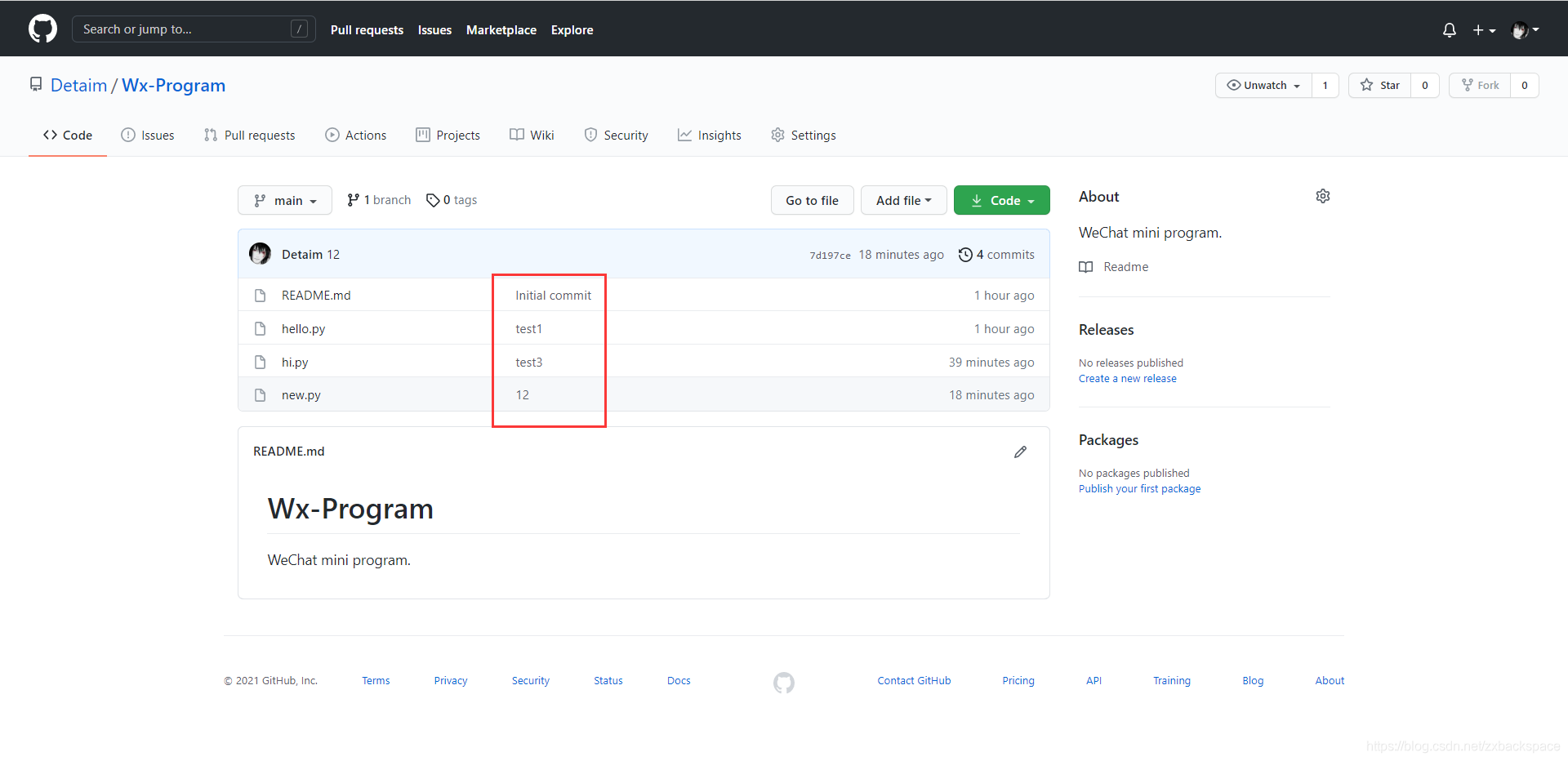This screenshot has height=761, width=1568.
Task: View the 4 commits history
Action: (x=996, y=255)
